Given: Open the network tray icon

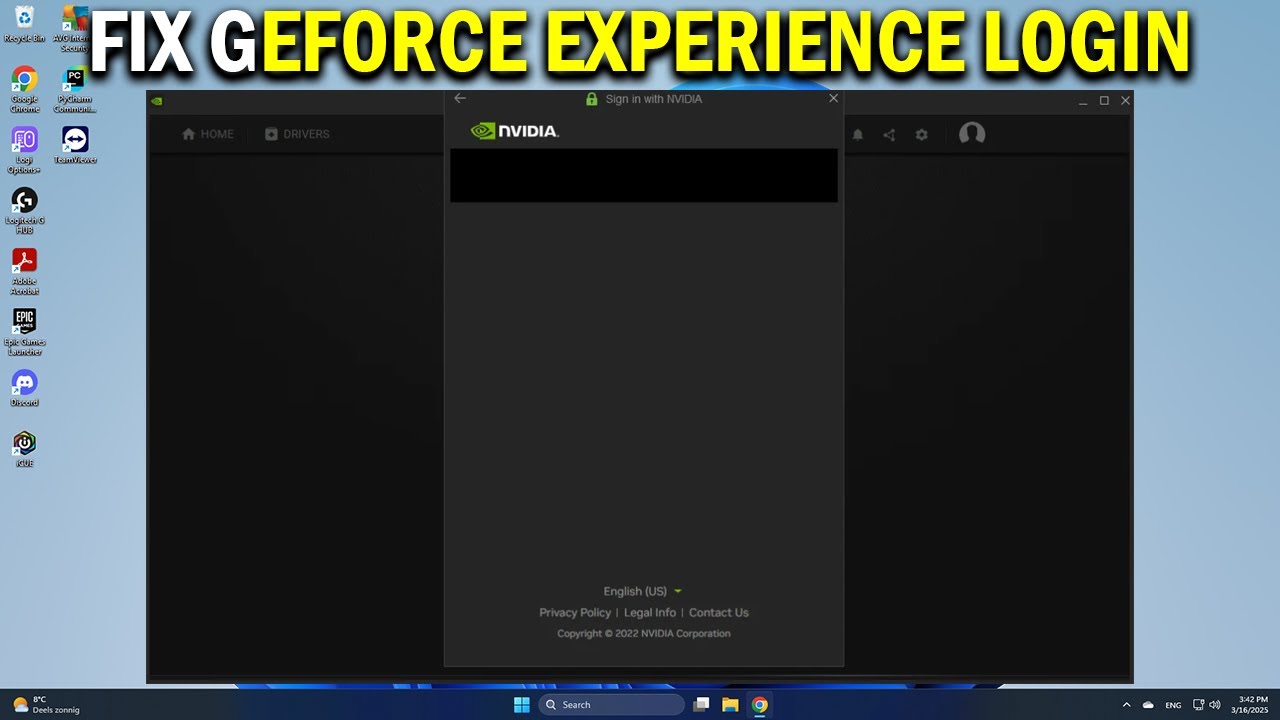Looking at the screenshot, I should tap(1199, 705).
